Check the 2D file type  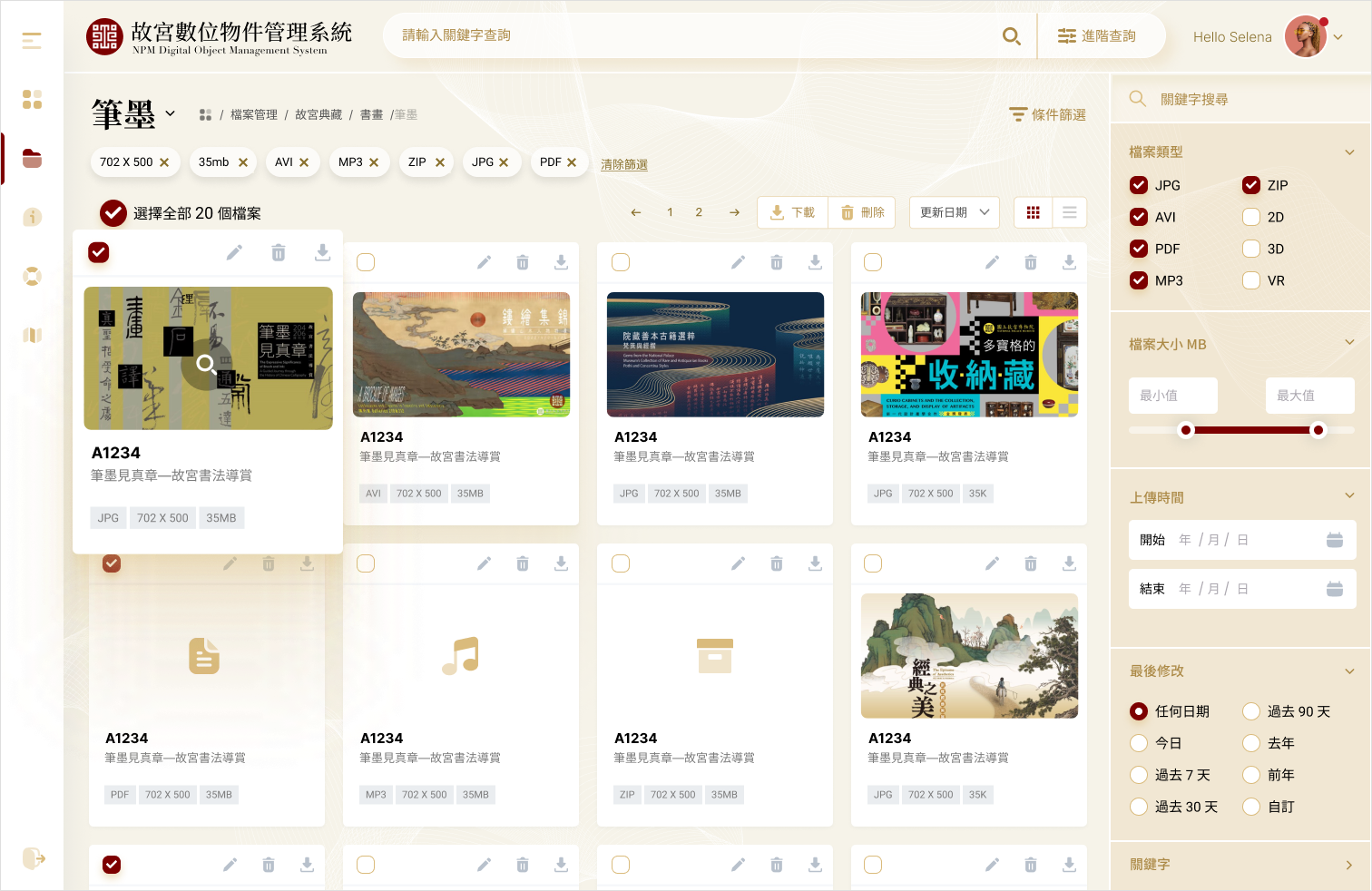tap(1251, 217)
